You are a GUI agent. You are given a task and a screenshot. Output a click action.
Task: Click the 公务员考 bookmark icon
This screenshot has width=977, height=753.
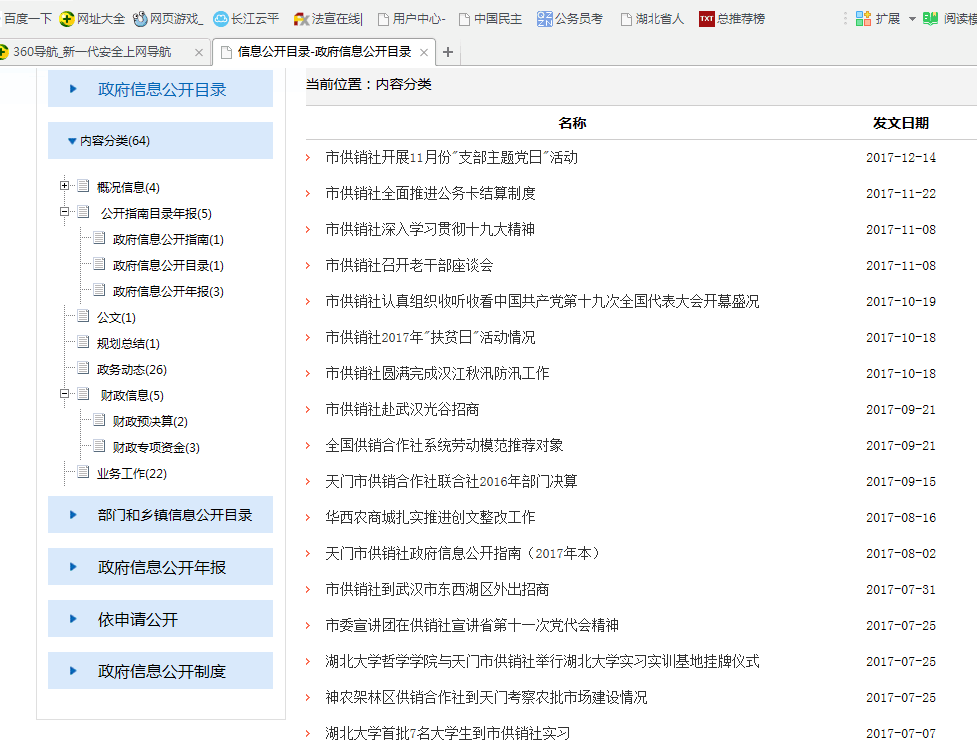(544, 18)
